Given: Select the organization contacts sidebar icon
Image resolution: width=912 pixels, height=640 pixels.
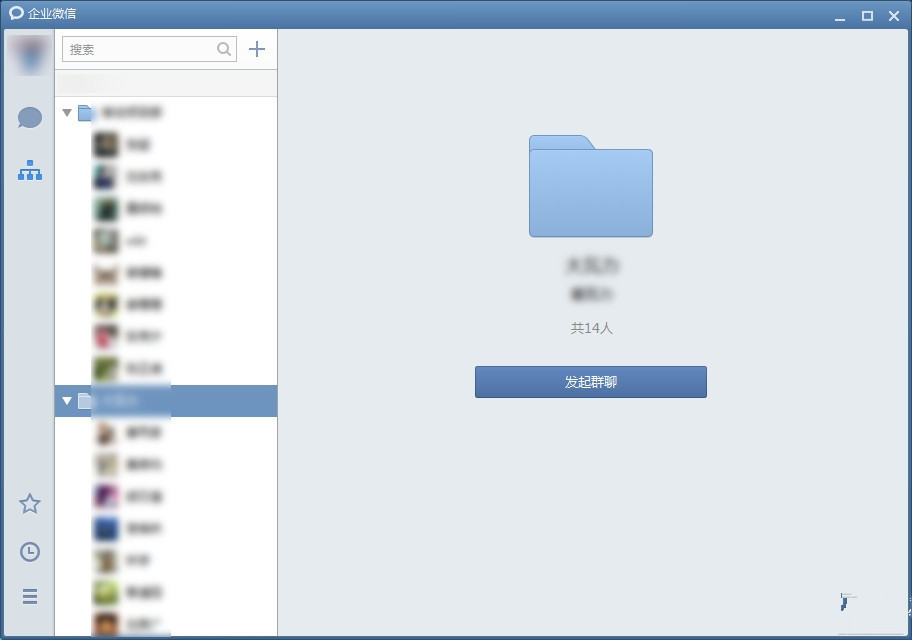Looking at the screenshot, I should (30, 170).
